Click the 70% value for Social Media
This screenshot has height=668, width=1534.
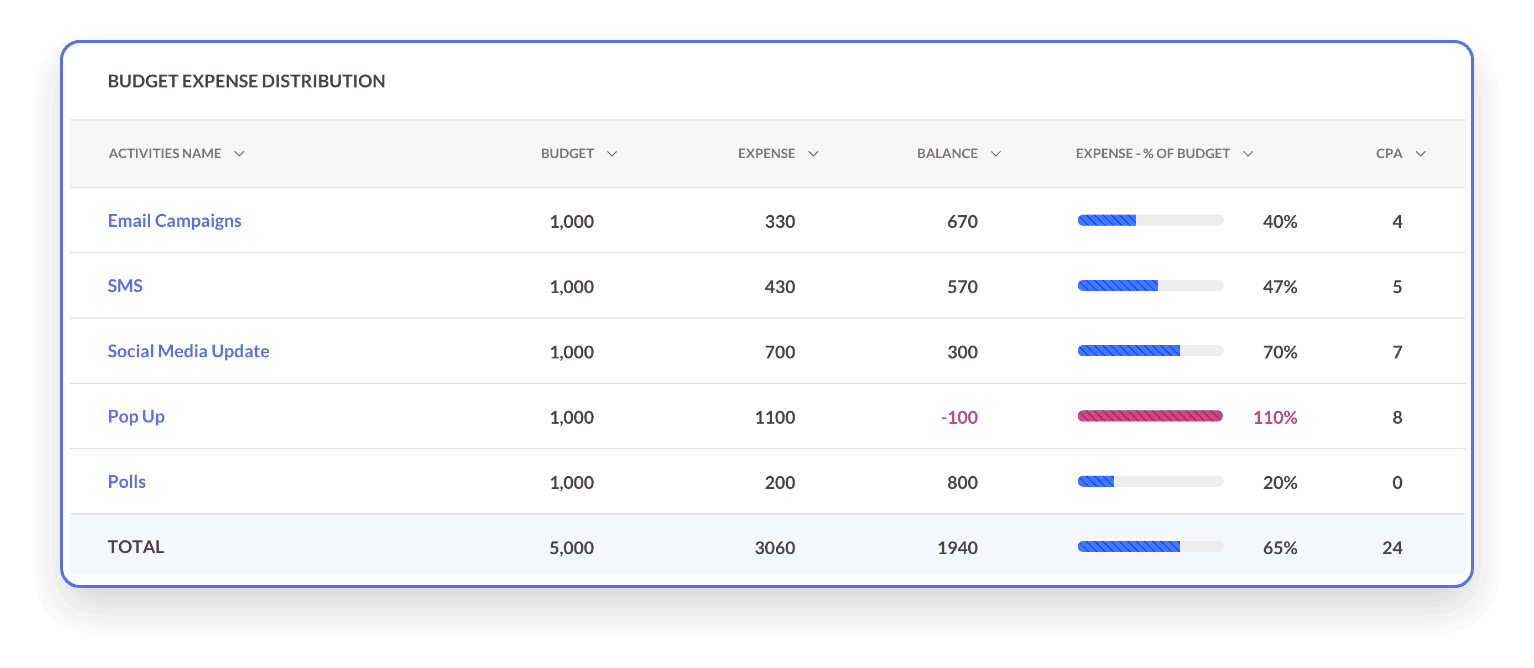point(1280,352)
